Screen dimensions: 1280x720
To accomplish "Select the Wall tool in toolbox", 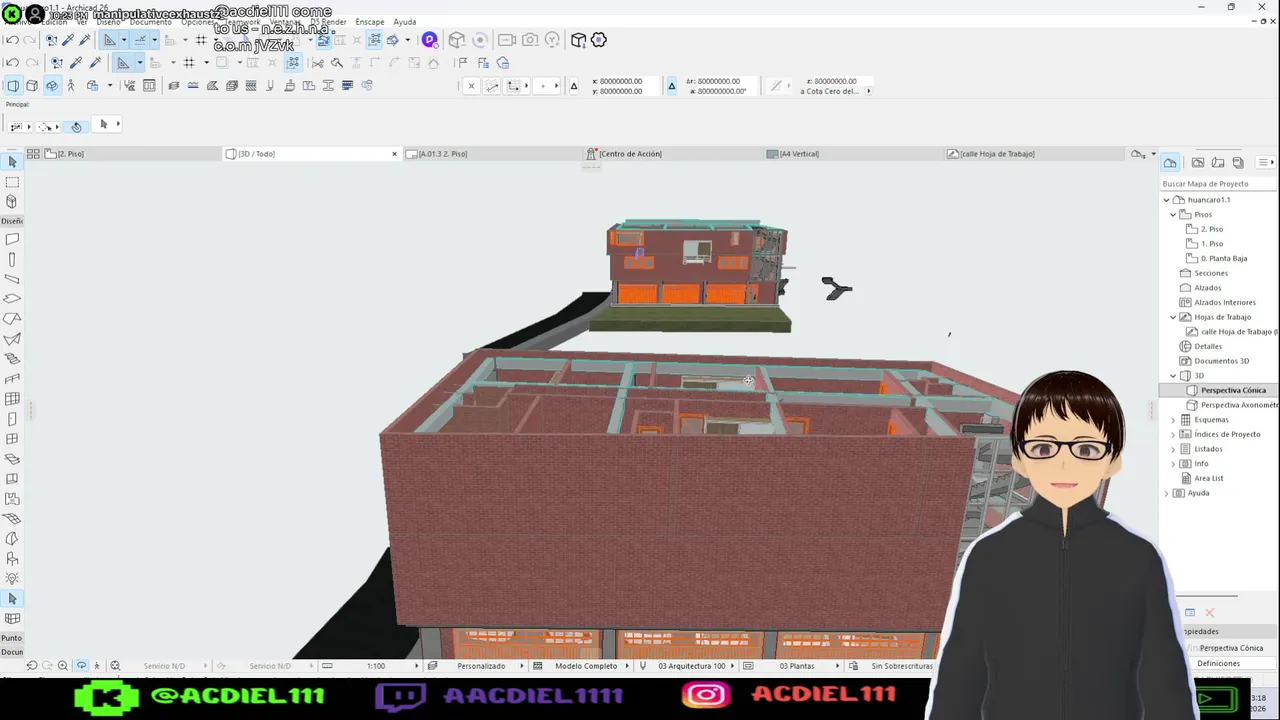I will tap(12, 239).
